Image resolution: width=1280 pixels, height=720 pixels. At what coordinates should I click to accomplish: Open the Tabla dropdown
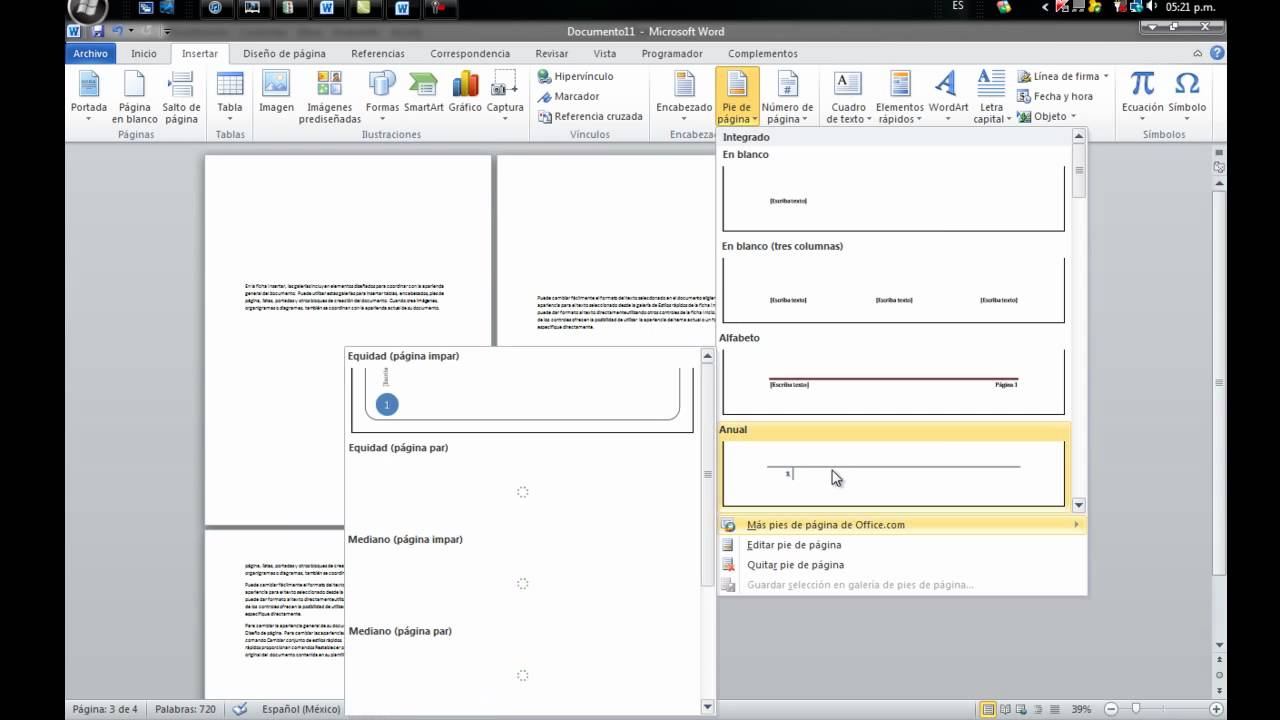(230, 98)
